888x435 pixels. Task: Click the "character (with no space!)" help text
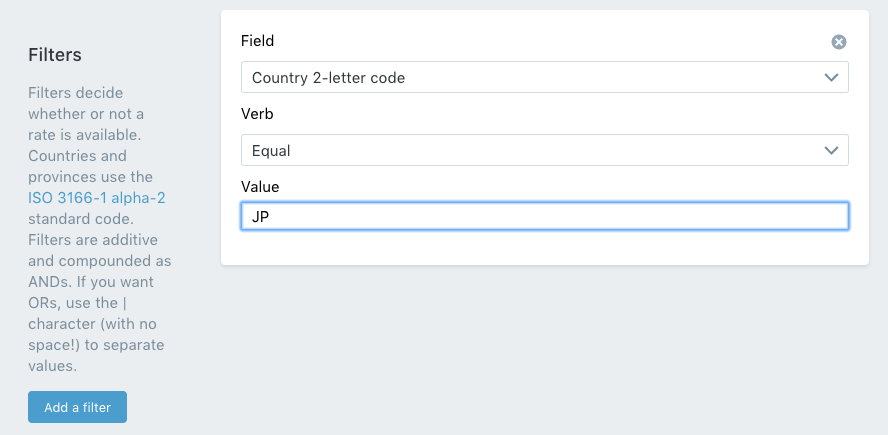point(96,334)
